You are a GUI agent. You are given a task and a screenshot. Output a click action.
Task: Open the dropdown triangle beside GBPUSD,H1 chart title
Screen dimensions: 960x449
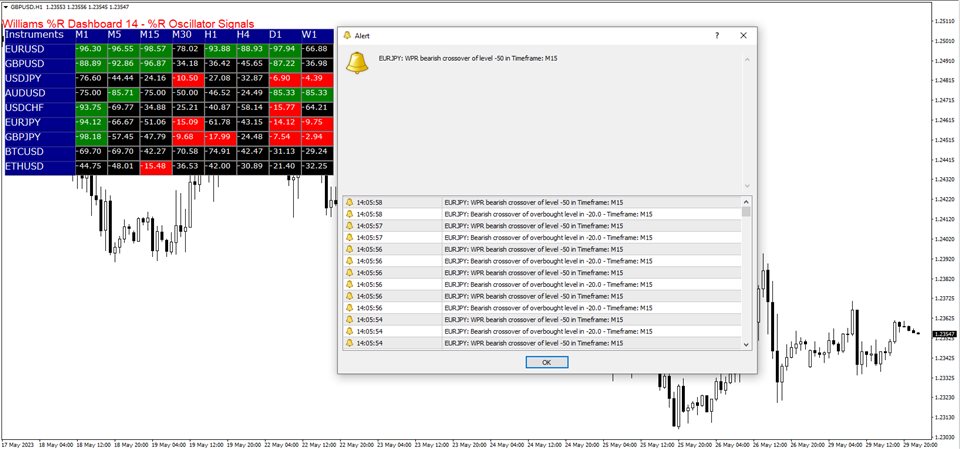[x=6, y=6]
